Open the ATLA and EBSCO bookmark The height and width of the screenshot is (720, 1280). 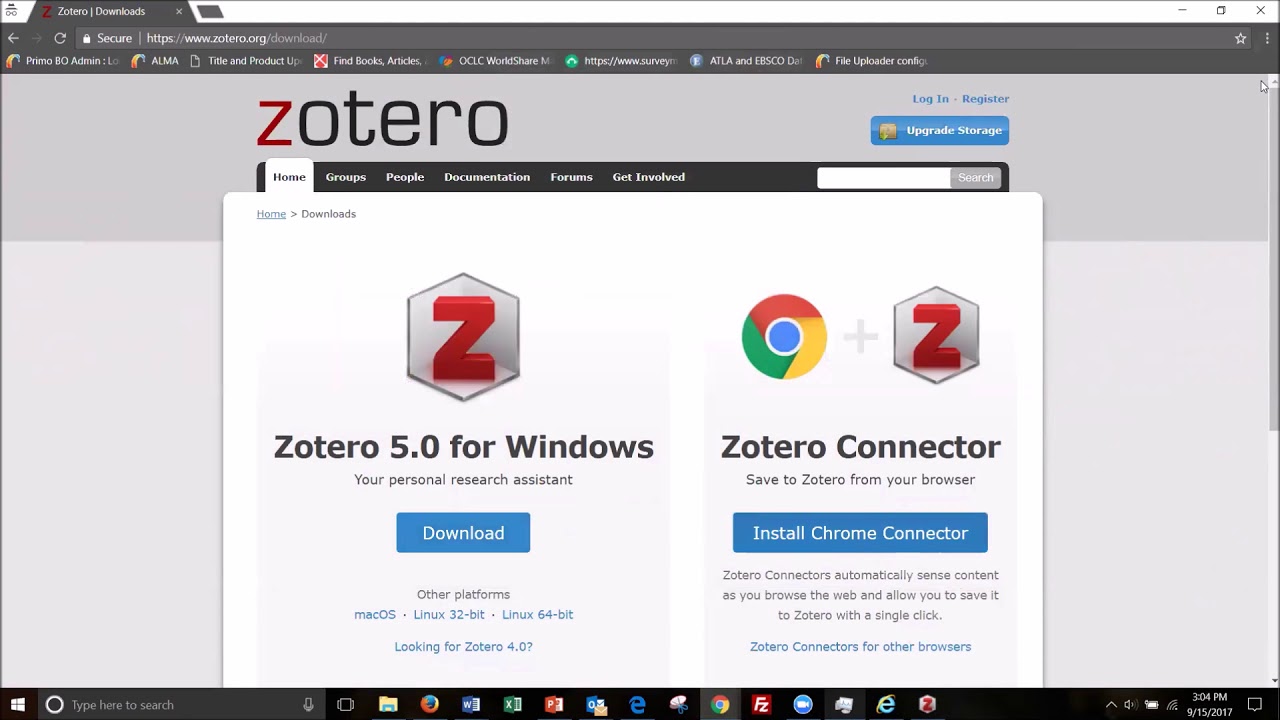(746, 61)
